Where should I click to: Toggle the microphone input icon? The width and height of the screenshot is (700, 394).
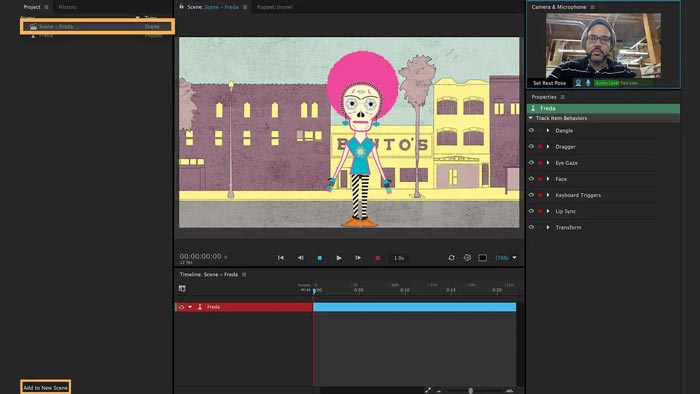pyautogui.click(x=588, y=83)
